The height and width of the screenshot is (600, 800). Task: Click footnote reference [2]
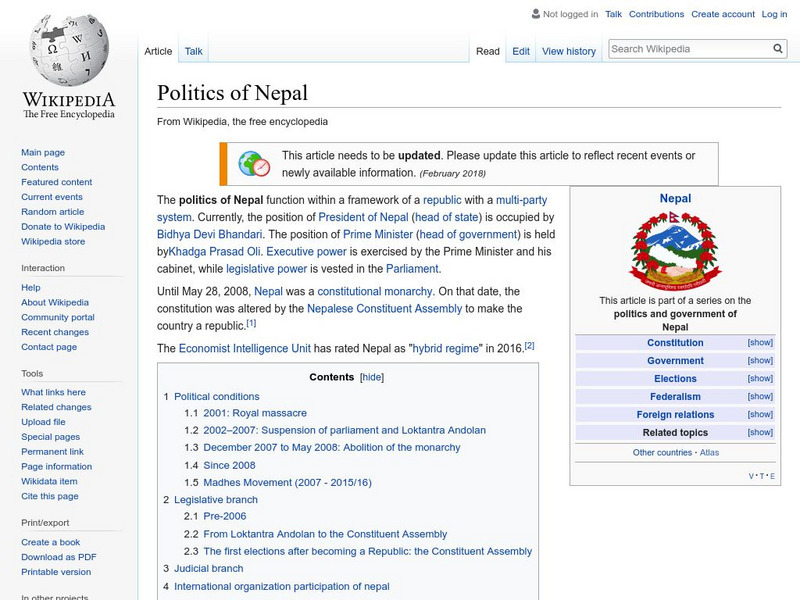click(x=529, y=345)
